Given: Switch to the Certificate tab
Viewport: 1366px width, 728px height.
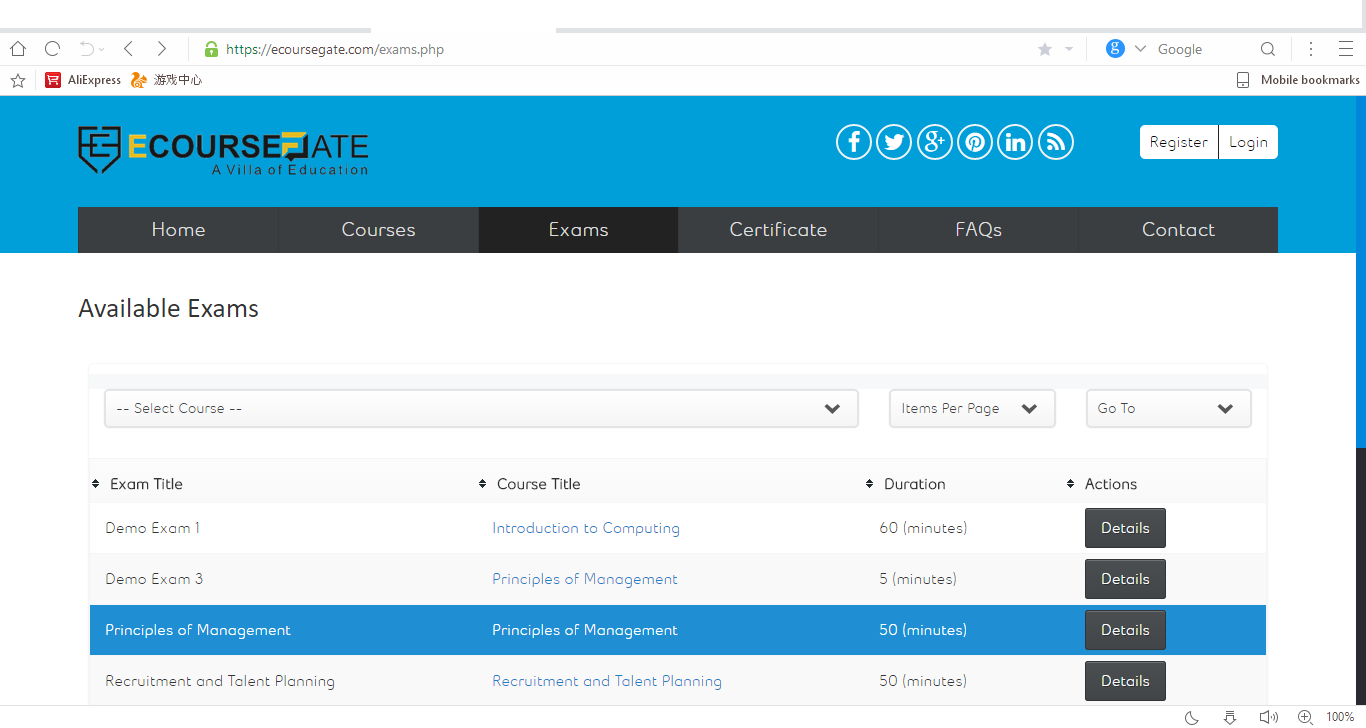Looking at the screenshot, I should pyautogui.click(x=778, y=229).
